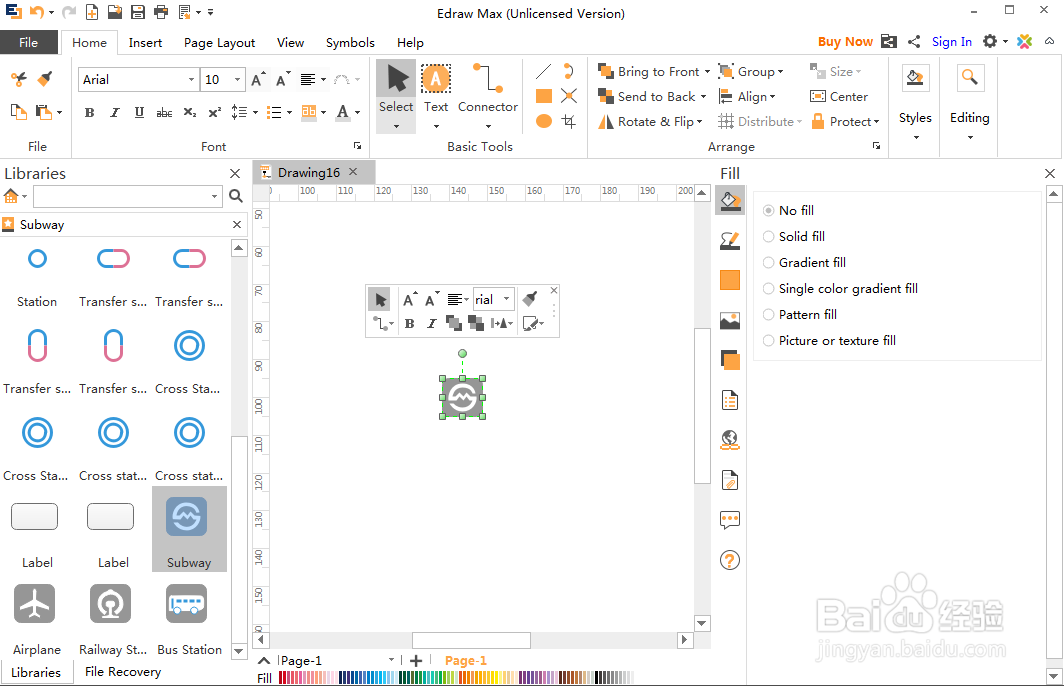The width and height of the screenshot is (1064, 686).
Task: Close the Subway library section
Action: (237, 225)
